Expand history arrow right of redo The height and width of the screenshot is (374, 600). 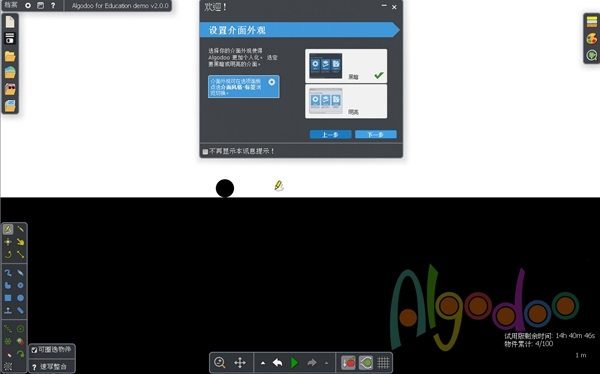[326, 363]
